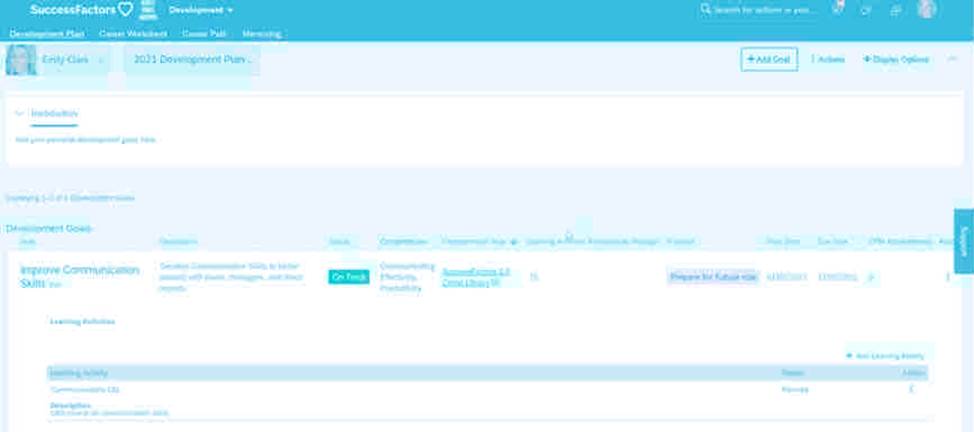The width and height of the screenshot is (974, 432).
Task: Click the Learning Activities section label
Action: (x=83, y=322)
